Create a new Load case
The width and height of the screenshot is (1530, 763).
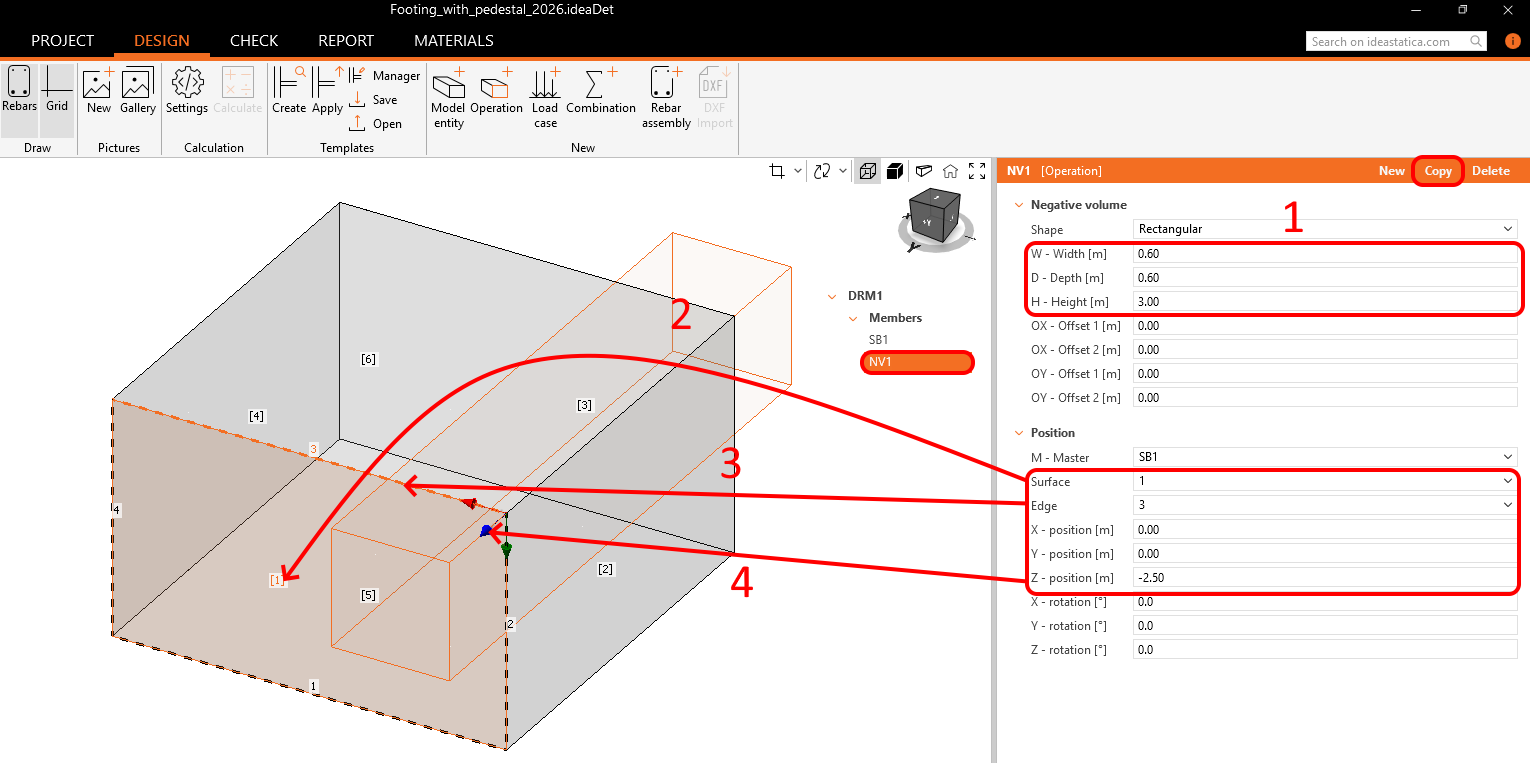545,97
